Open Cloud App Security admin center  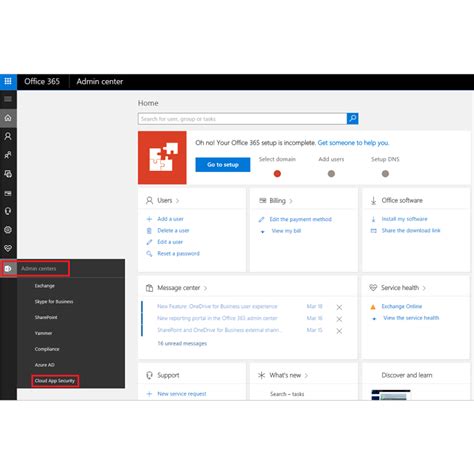[55, 381]
